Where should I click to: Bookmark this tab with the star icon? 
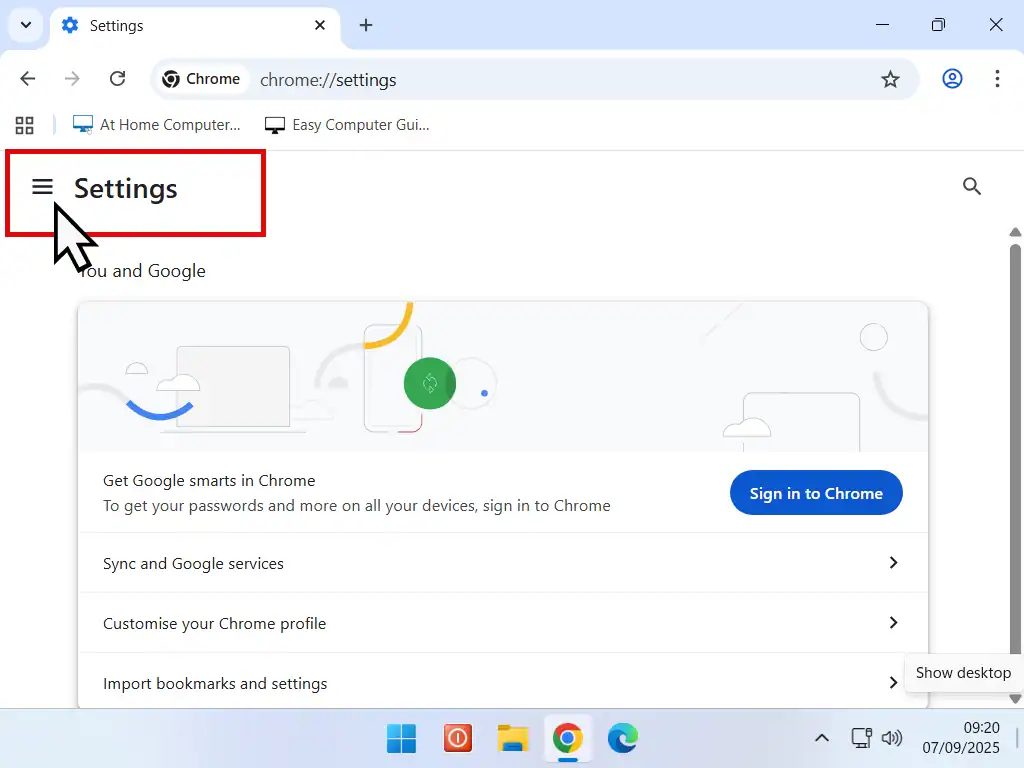click(890, 80)
